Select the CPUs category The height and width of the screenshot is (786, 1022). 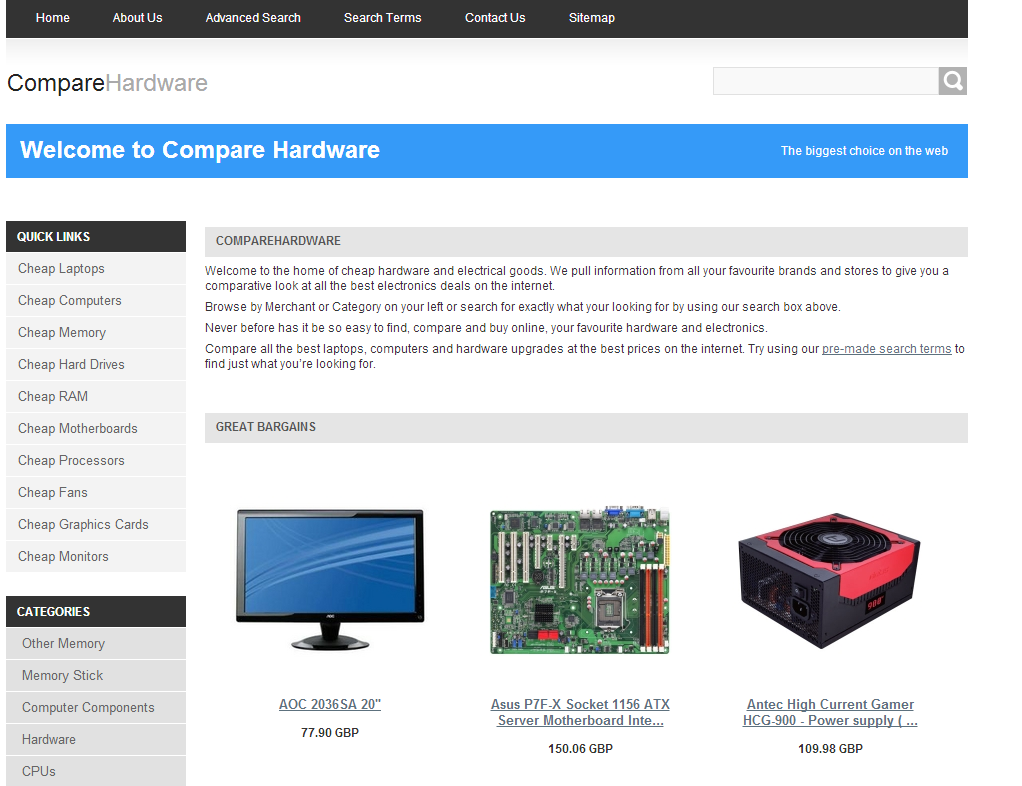point(96,771)
